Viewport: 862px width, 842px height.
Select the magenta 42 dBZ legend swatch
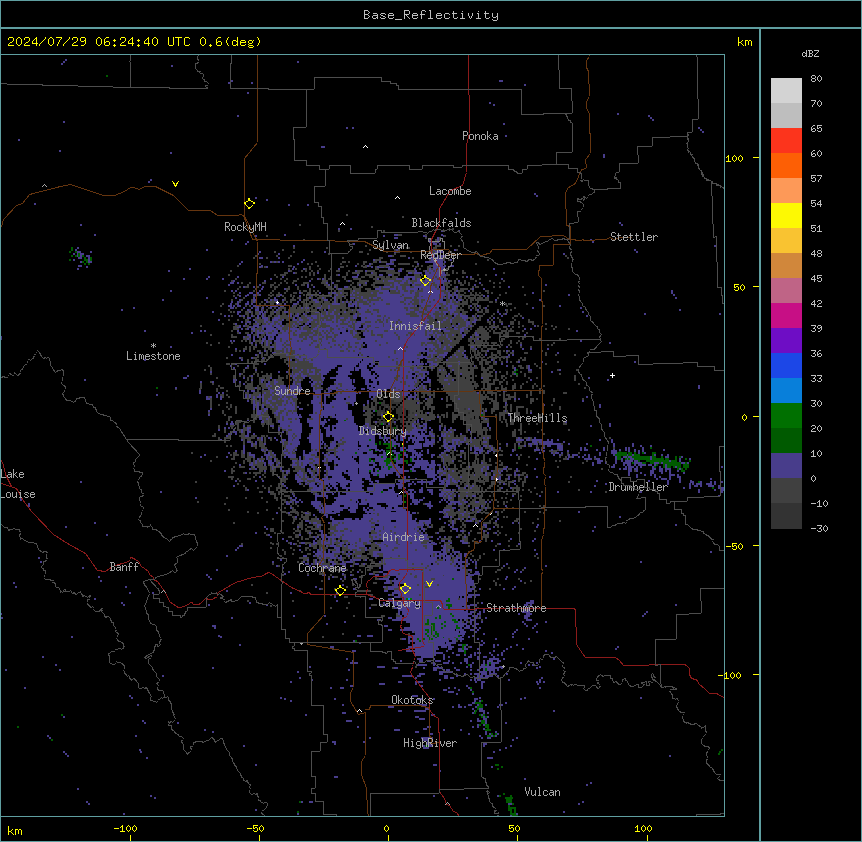click(786, 315)
